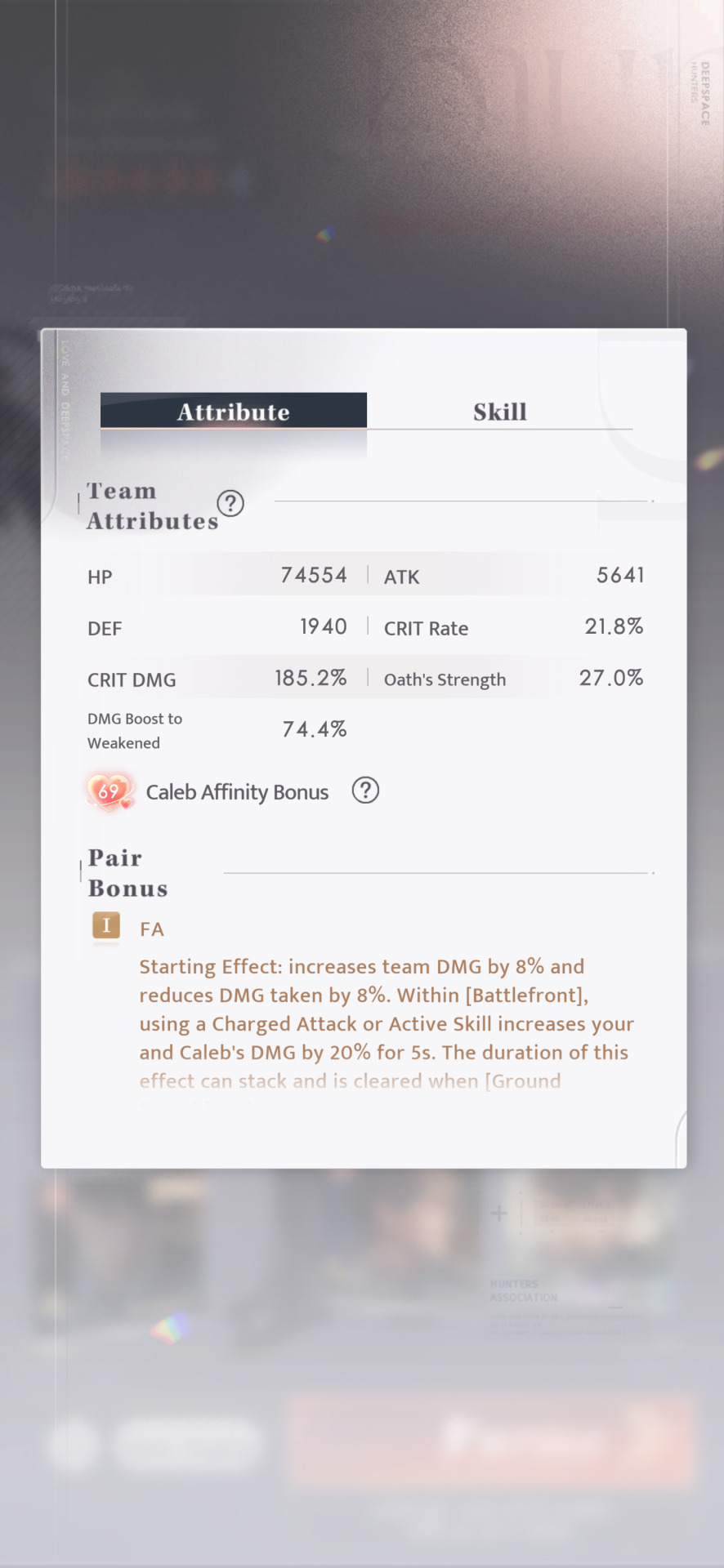Tap the blurred orange button at bottom
Image resolution: width=724 pixels, height=1568 pixels.
[x=492, y=1439]
